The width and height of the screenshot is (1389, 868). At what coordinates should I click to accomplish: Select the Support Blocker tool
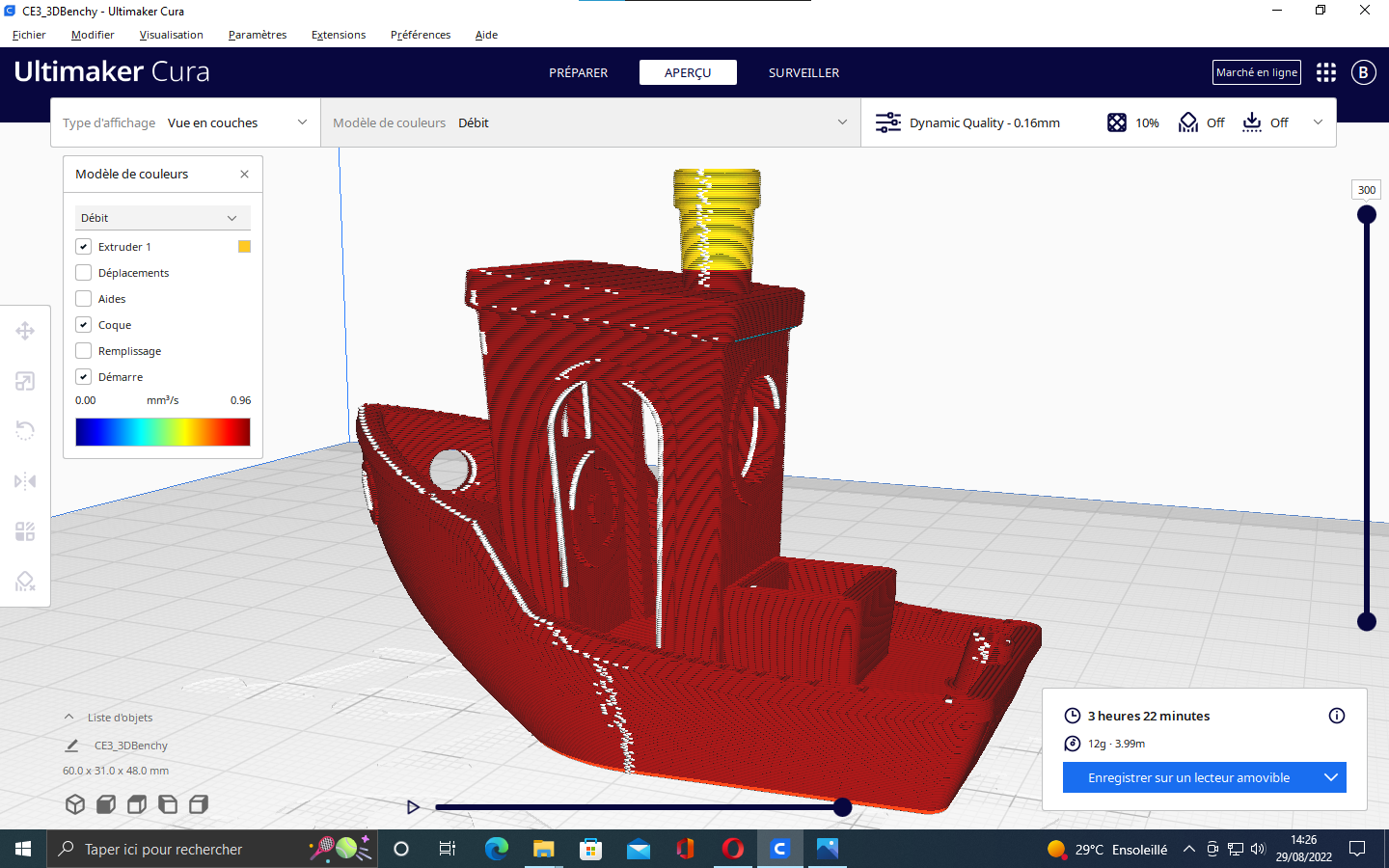25,581
